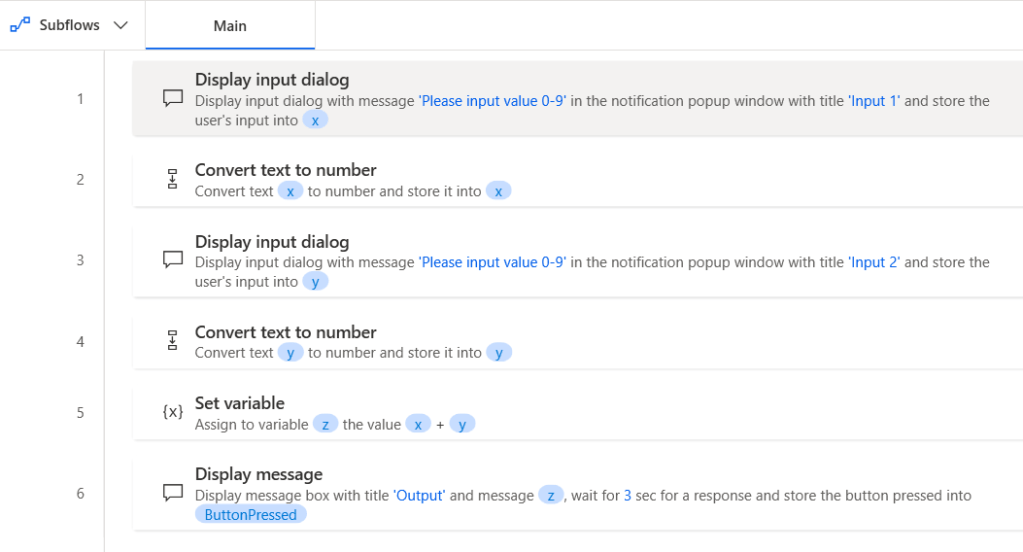This screenshot has height=552, width=1023.
Task: Open the 'Input 2' title link
Action: [875, 263]
